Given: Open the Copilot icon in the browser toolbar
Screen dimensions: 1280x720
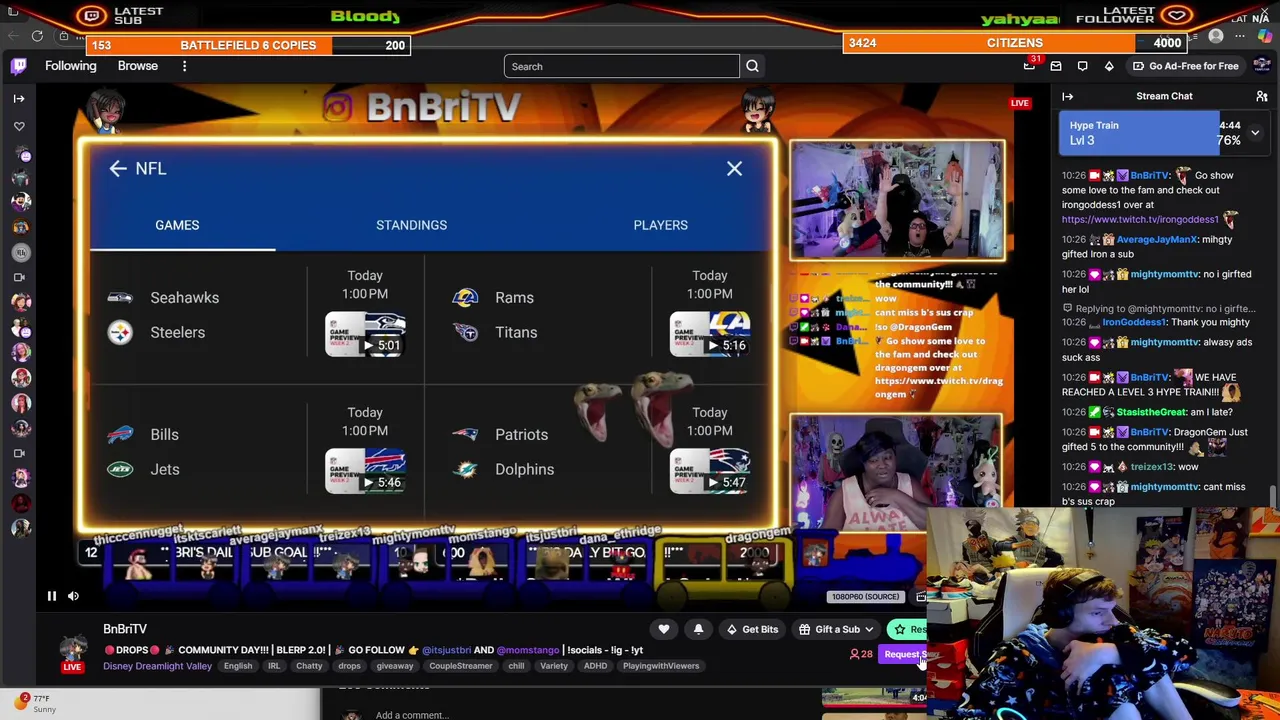Looking at the screenshot, I should 1265,36.
